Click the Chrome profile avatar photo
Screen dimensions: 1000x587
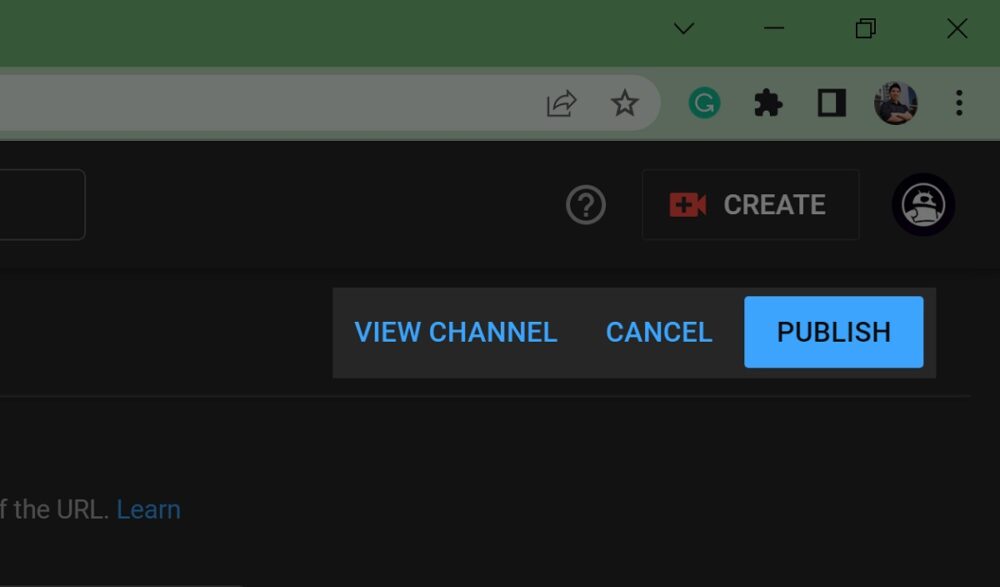(x=895, y=103)
